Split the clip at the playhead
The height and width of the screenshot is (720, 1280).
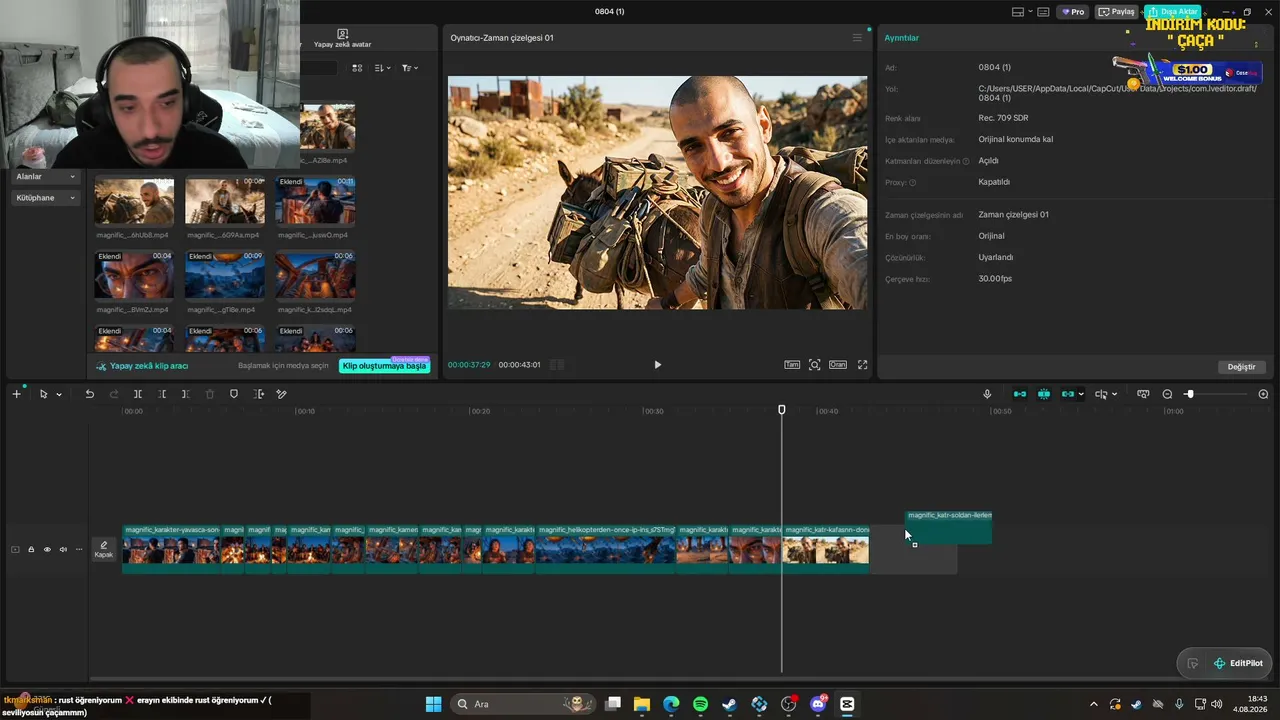click(138, 394)
